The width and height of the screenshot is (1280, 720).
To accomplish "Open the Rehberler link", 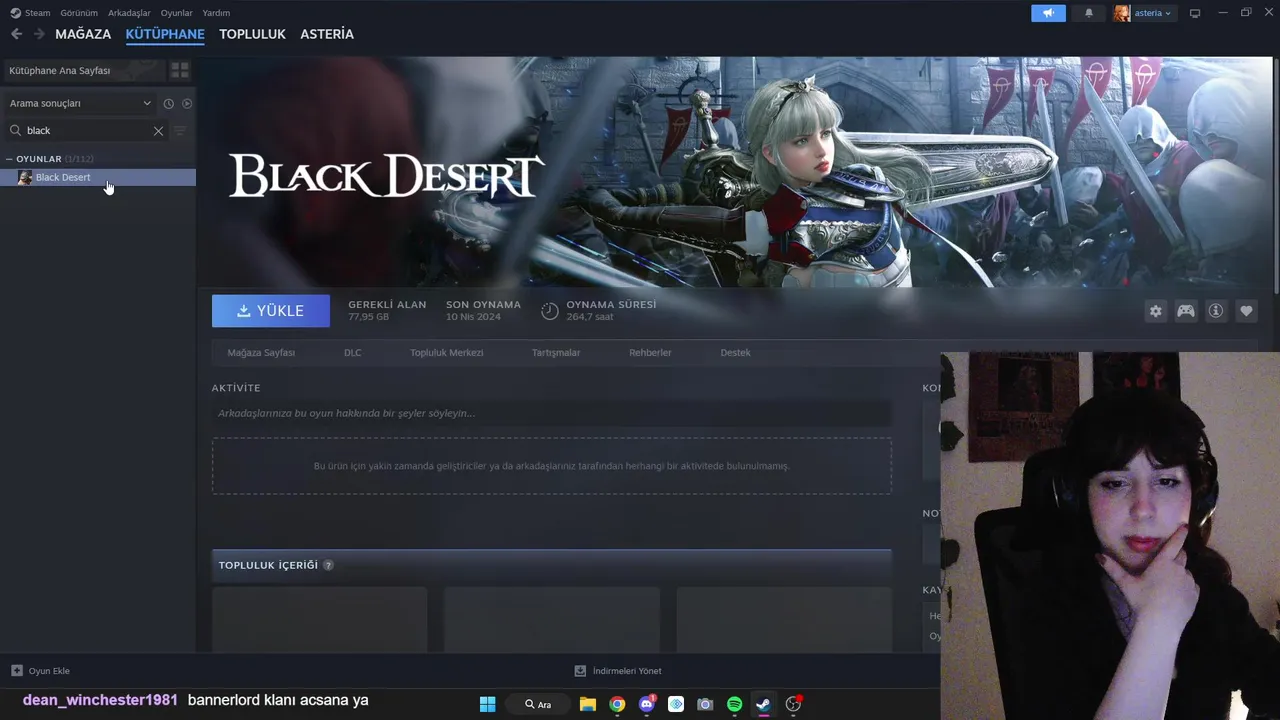I will tap(650, 353).
